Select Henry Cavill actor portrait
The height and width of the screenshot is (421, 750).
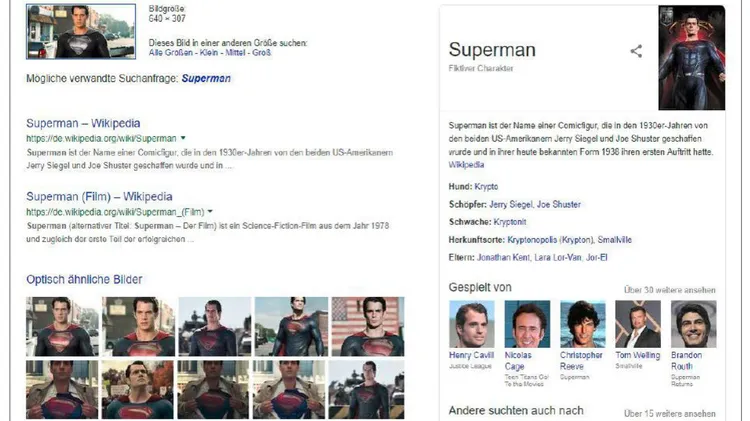pos(472,324)
